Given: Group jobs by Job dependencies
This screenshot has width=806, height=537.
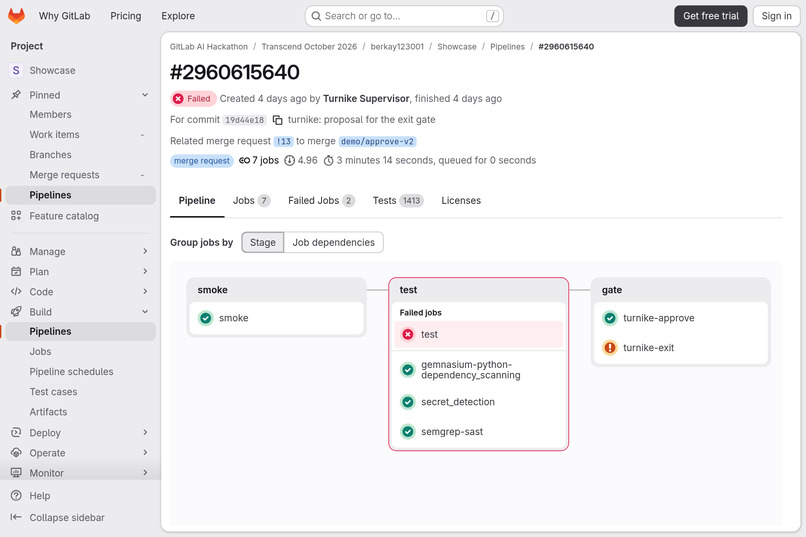Looking at the screenshot, I should pyautogui.click(x=334, y=243).
